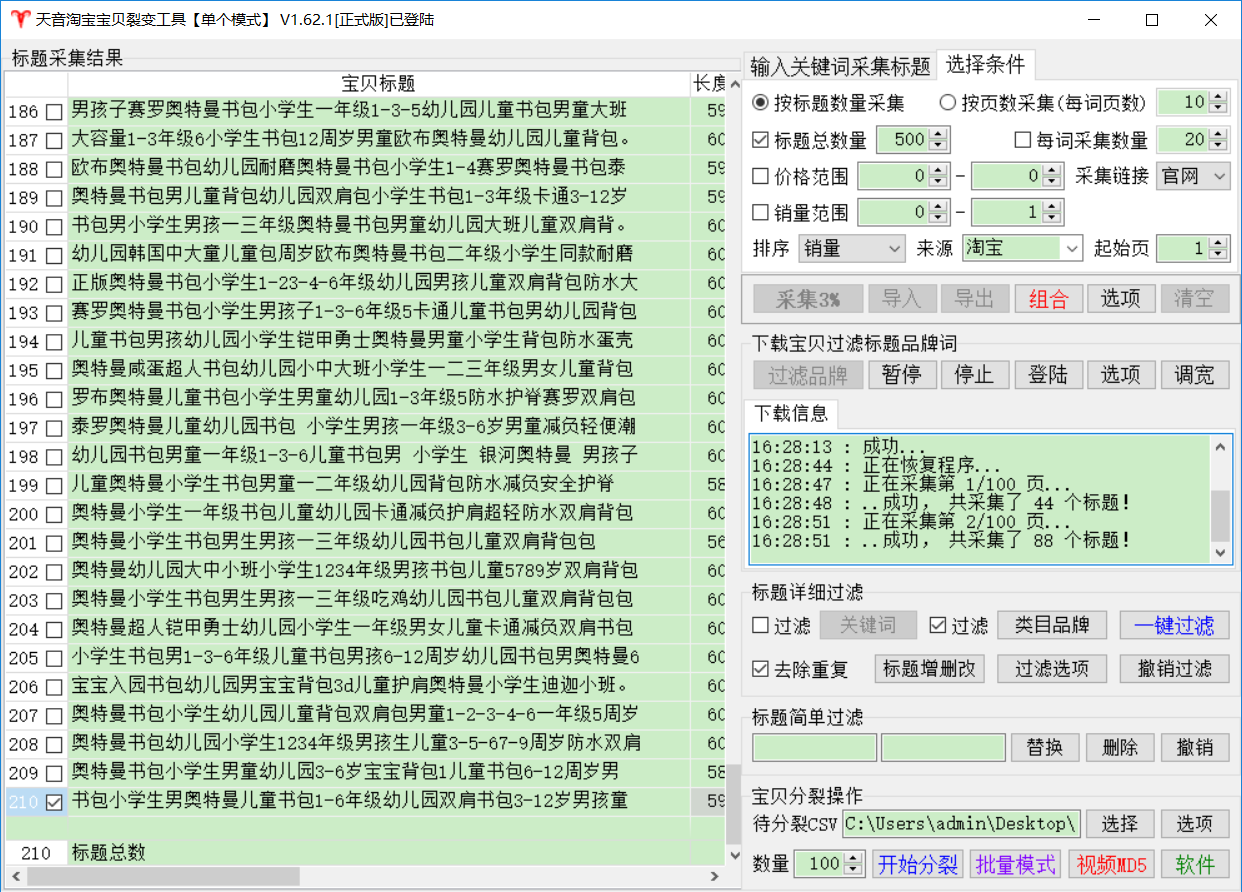
Task: Toggle the 标题总数量 checkbox
Action: pyautogui.click(x=761, y=140)
